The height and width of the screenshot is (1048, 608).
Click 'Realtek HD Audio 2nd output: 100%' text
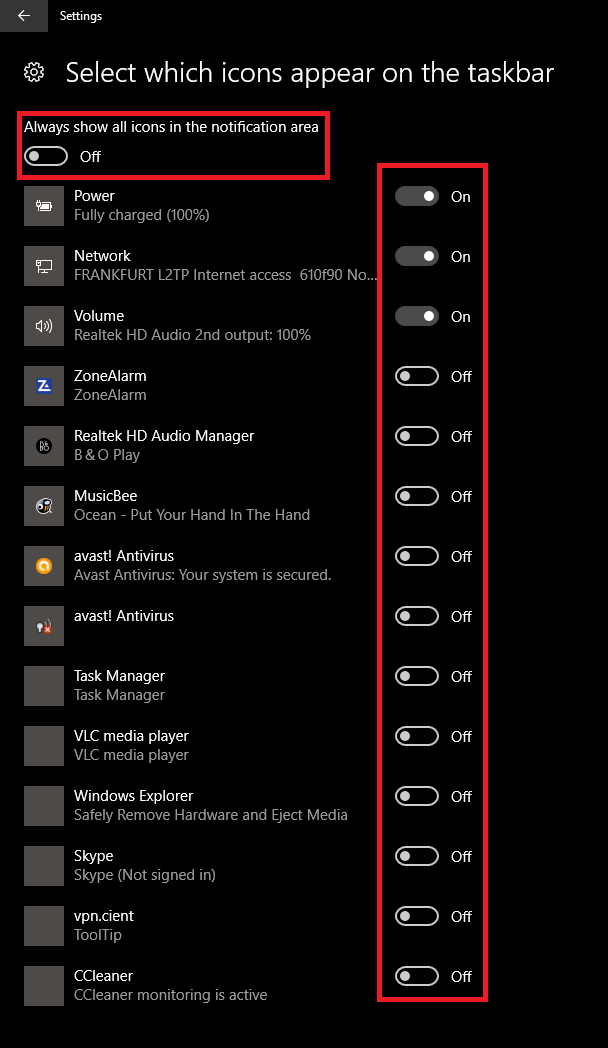coord(192,335)
